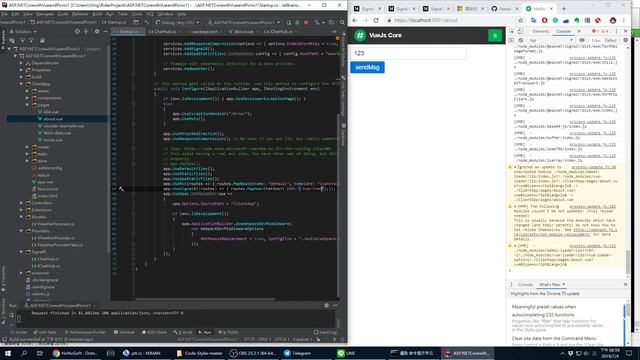Screen dimensions: 640x360
Task: Click the Windows taskbar search icon
Action: 24,353
